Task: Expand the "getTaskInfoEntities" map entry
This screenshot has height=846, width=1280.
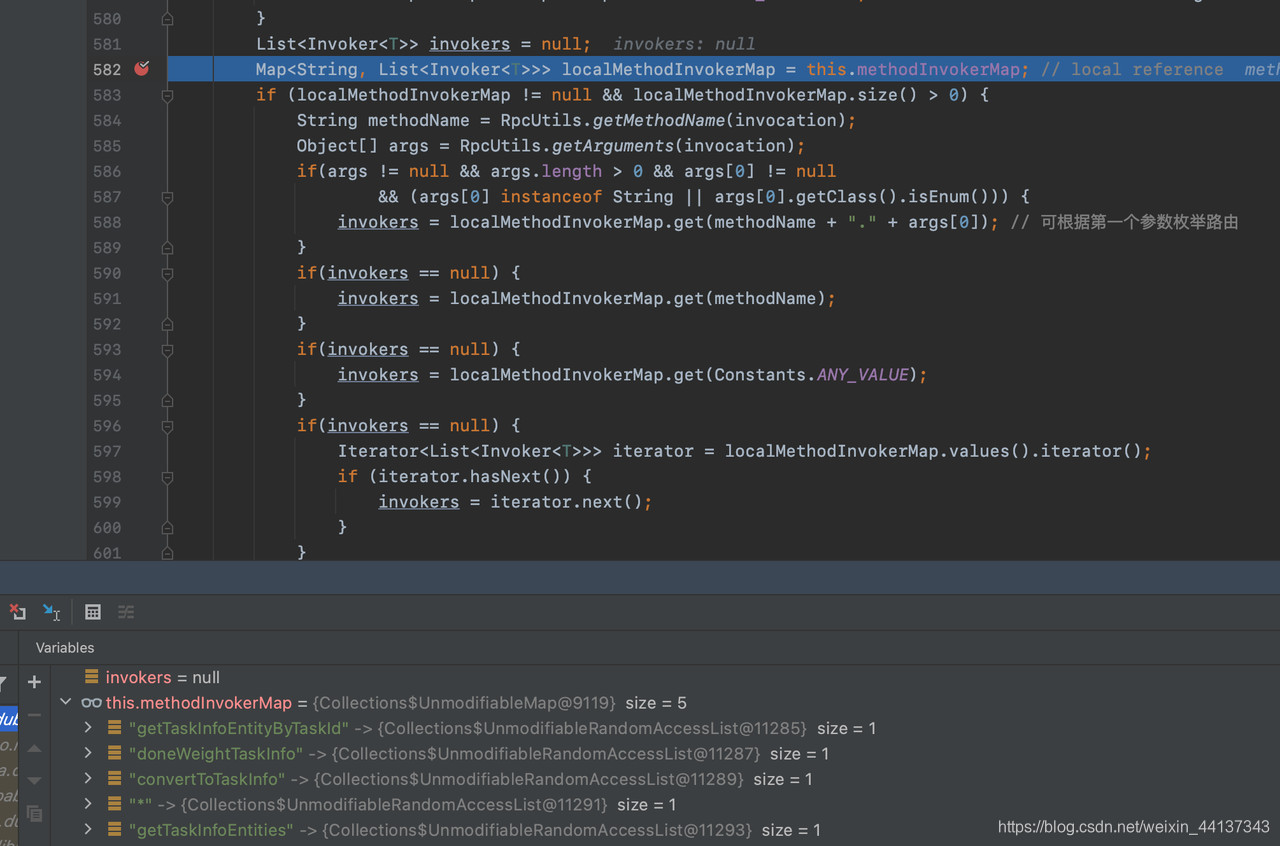Action: click(x=88, y=830)
